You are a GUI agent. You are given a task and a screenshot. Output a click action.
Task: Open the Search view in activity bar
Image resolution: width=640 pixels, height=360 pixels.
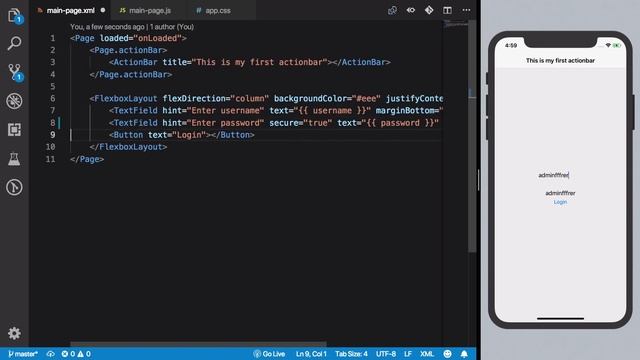coord(14,43)
